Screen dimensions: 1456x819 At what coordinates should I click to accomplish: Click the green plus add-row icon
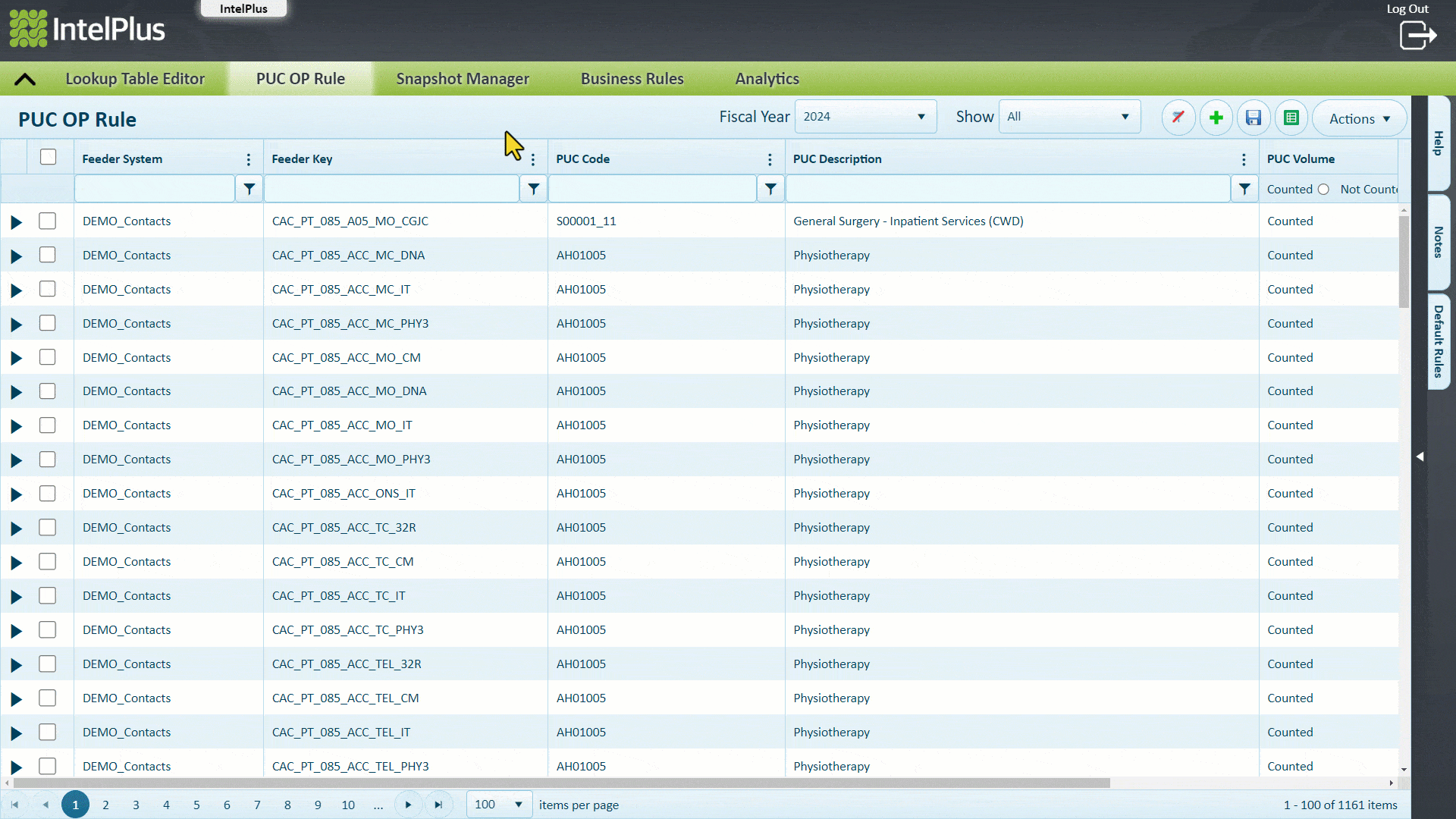[1216, 118]
